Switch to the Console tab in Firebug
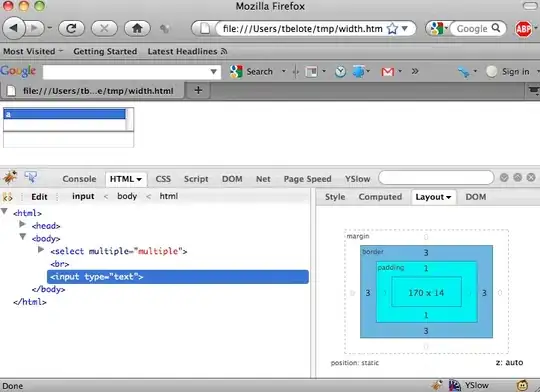Image resolution: width=540 pixels, height=392 pixels. point(79,179)
